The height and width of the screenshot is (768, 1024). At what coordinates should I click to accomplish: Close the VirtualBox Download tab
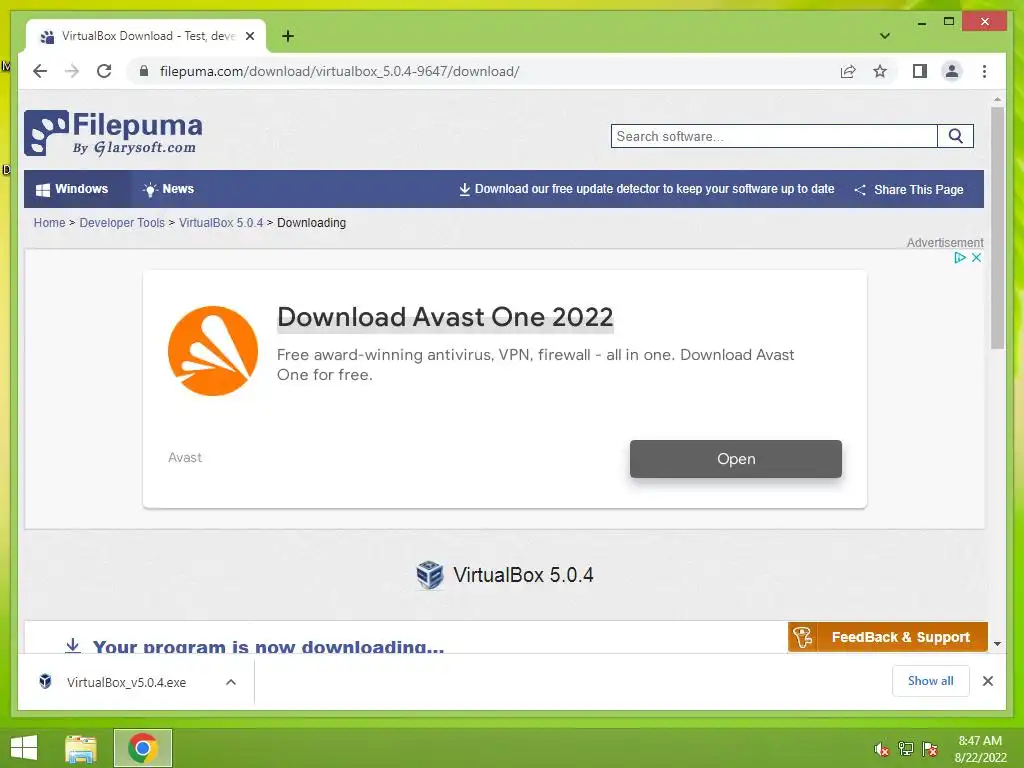click(x=249, y=36)
